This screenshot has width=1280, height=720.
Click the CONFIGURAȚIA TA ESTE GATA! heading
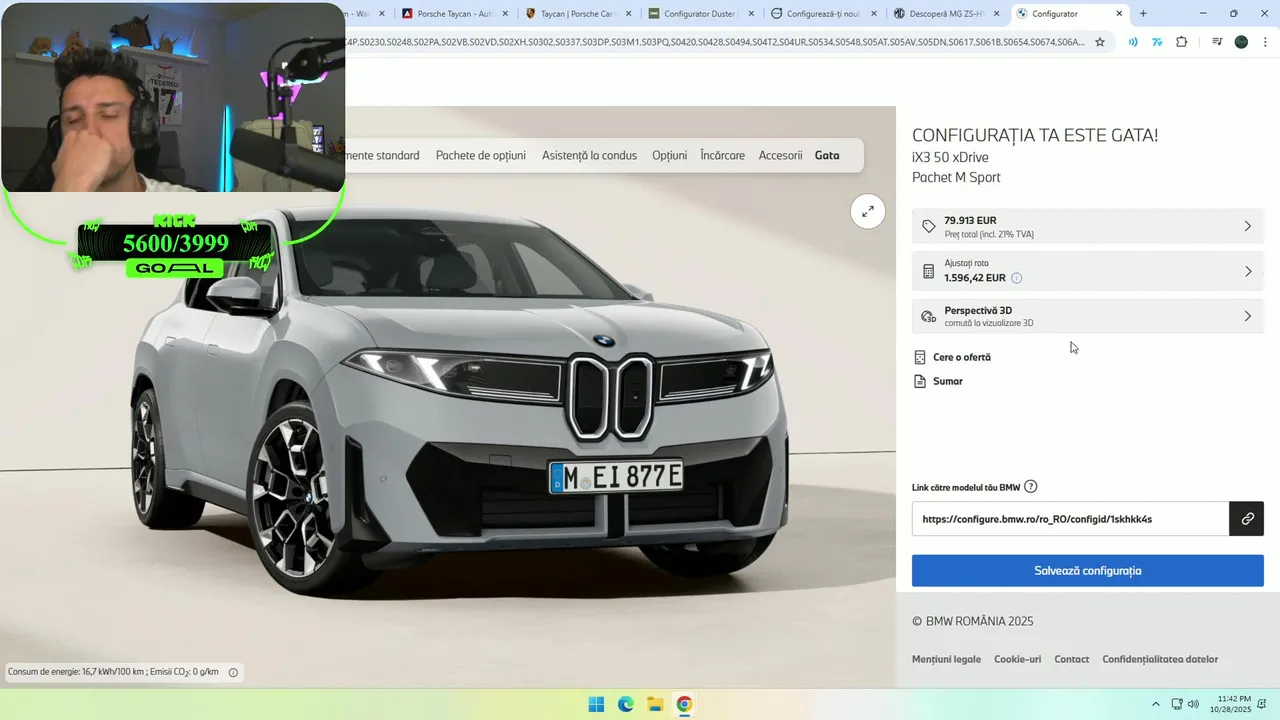(x=1035, y=135)
